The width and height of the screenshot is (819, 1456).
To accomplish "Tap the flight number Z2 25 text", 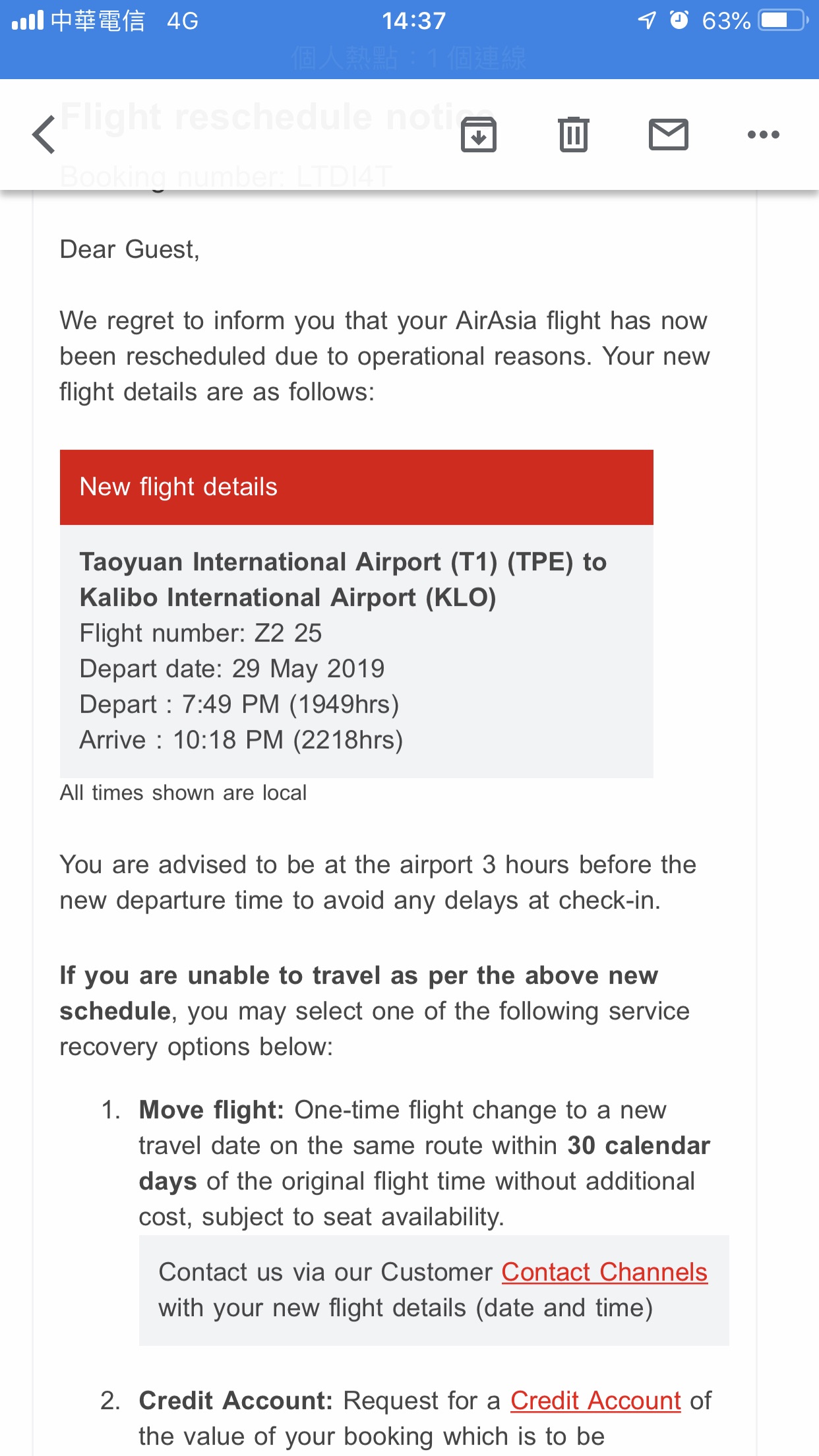I will tap(200, 633).
